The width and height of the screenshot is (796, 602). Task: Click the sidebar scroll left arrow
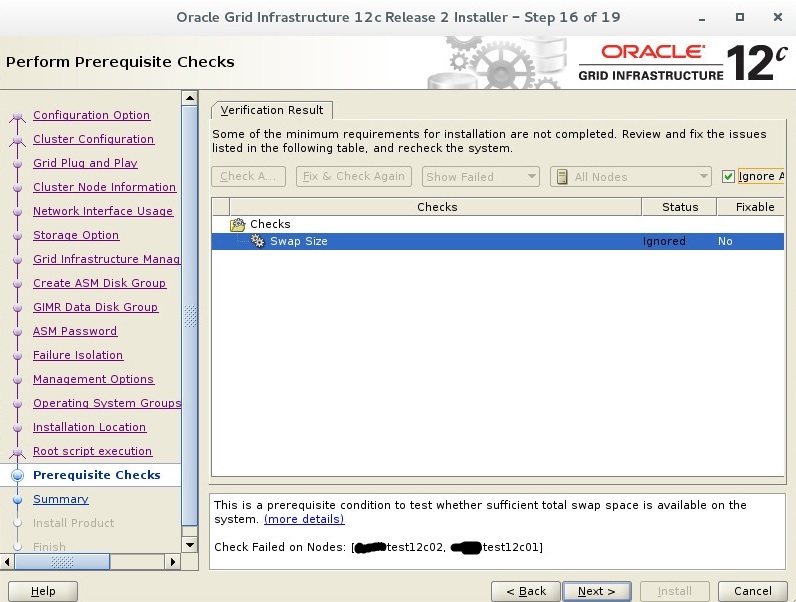[7, 562]
